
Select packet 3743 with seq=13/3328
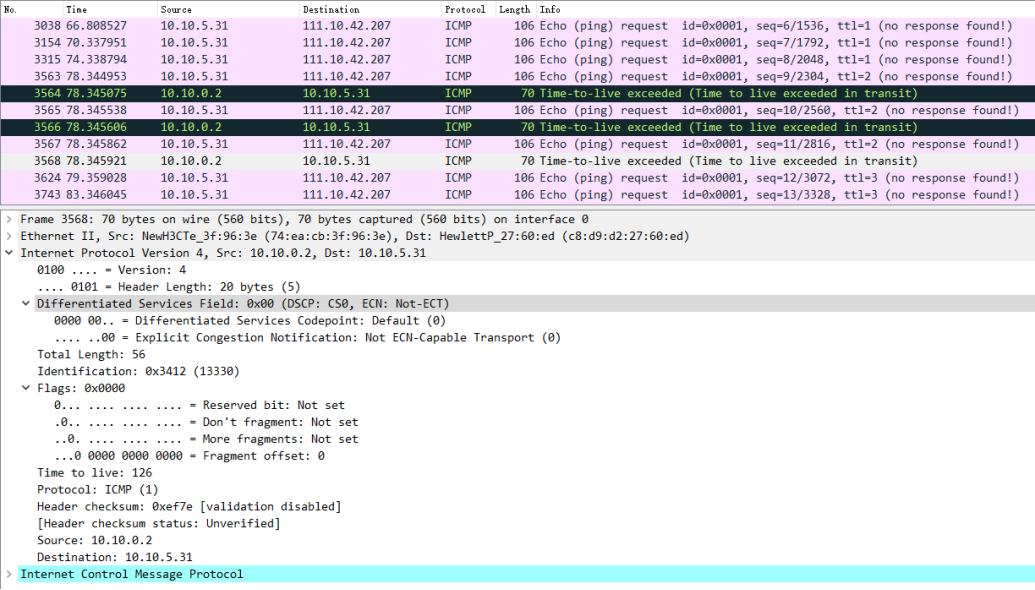coord(518,195)
